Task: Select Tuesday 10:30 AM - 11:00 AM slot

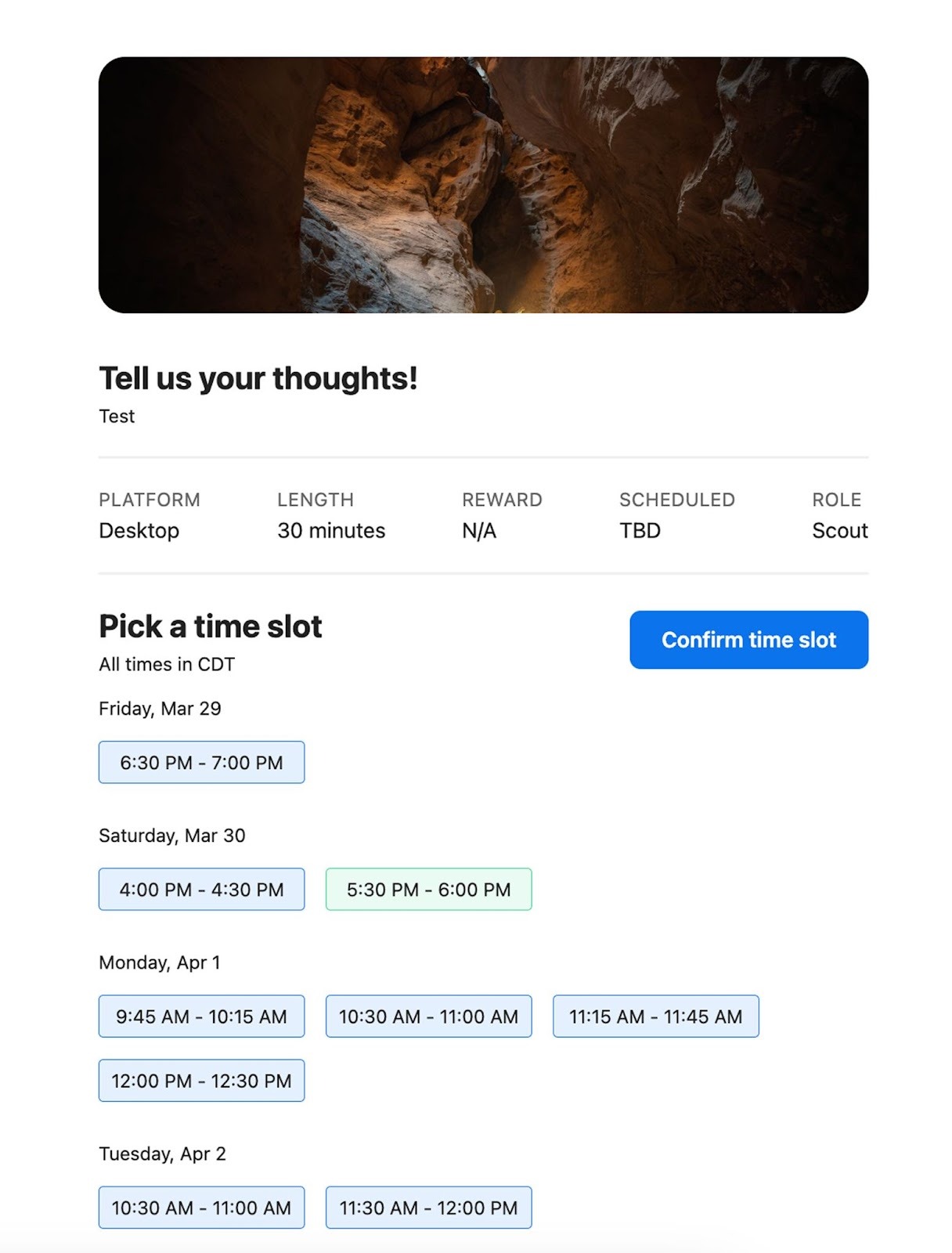Action: pyautogui.click(x=201, y=1207)
